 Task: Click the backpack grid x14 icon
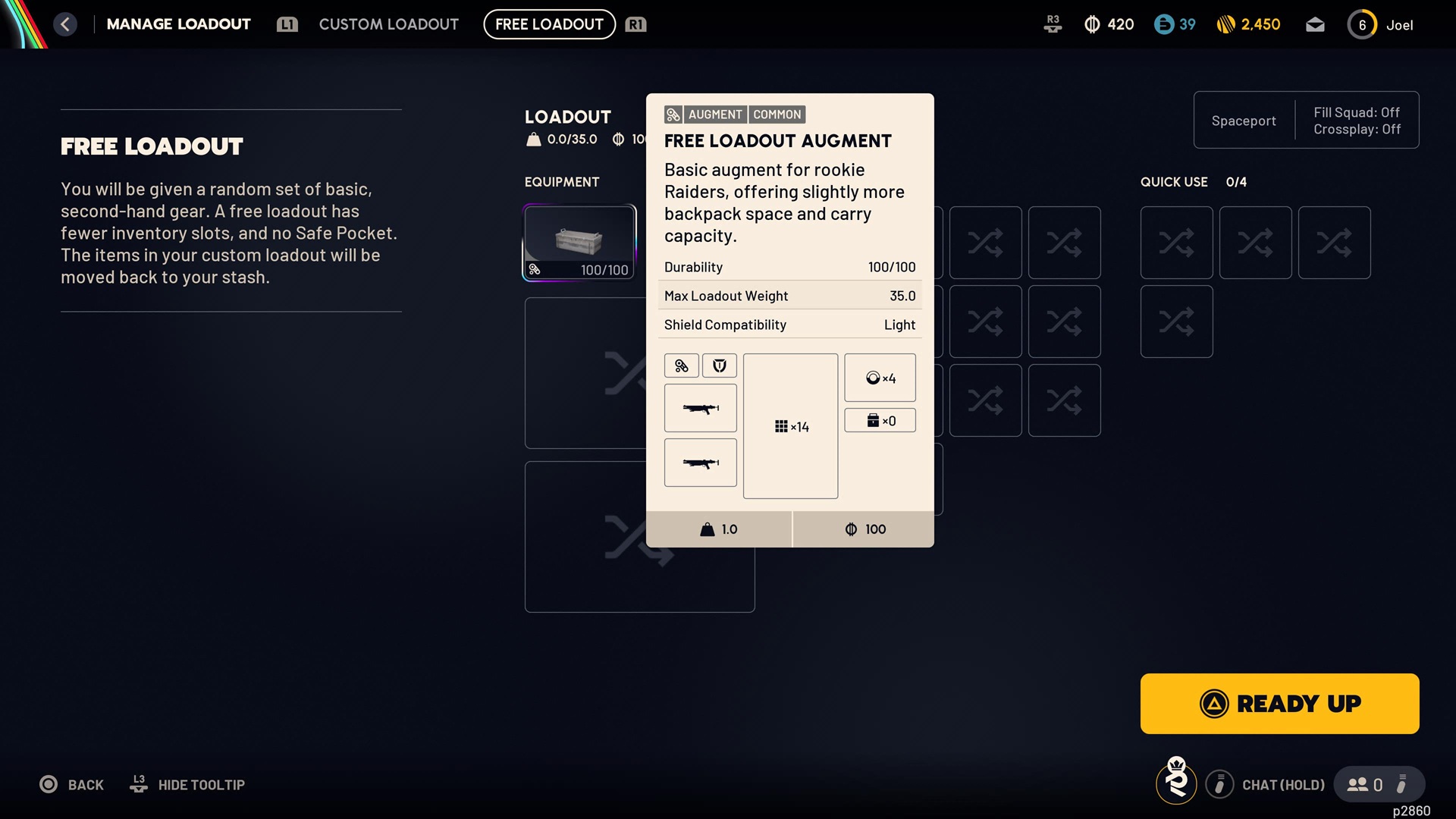[790, 425]
